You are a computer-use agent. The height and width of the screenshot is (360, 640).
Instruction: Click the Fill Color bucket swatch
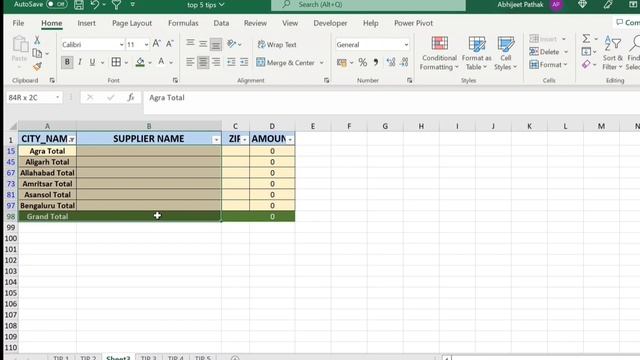point(140,62)
